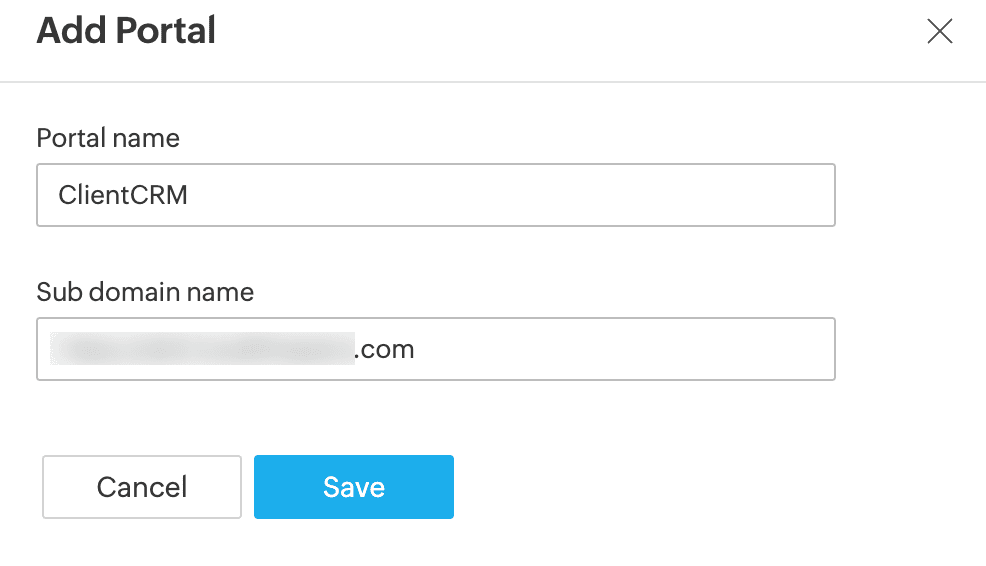Place cursor at the end of the subdomain box

click(x=416, y=350)
